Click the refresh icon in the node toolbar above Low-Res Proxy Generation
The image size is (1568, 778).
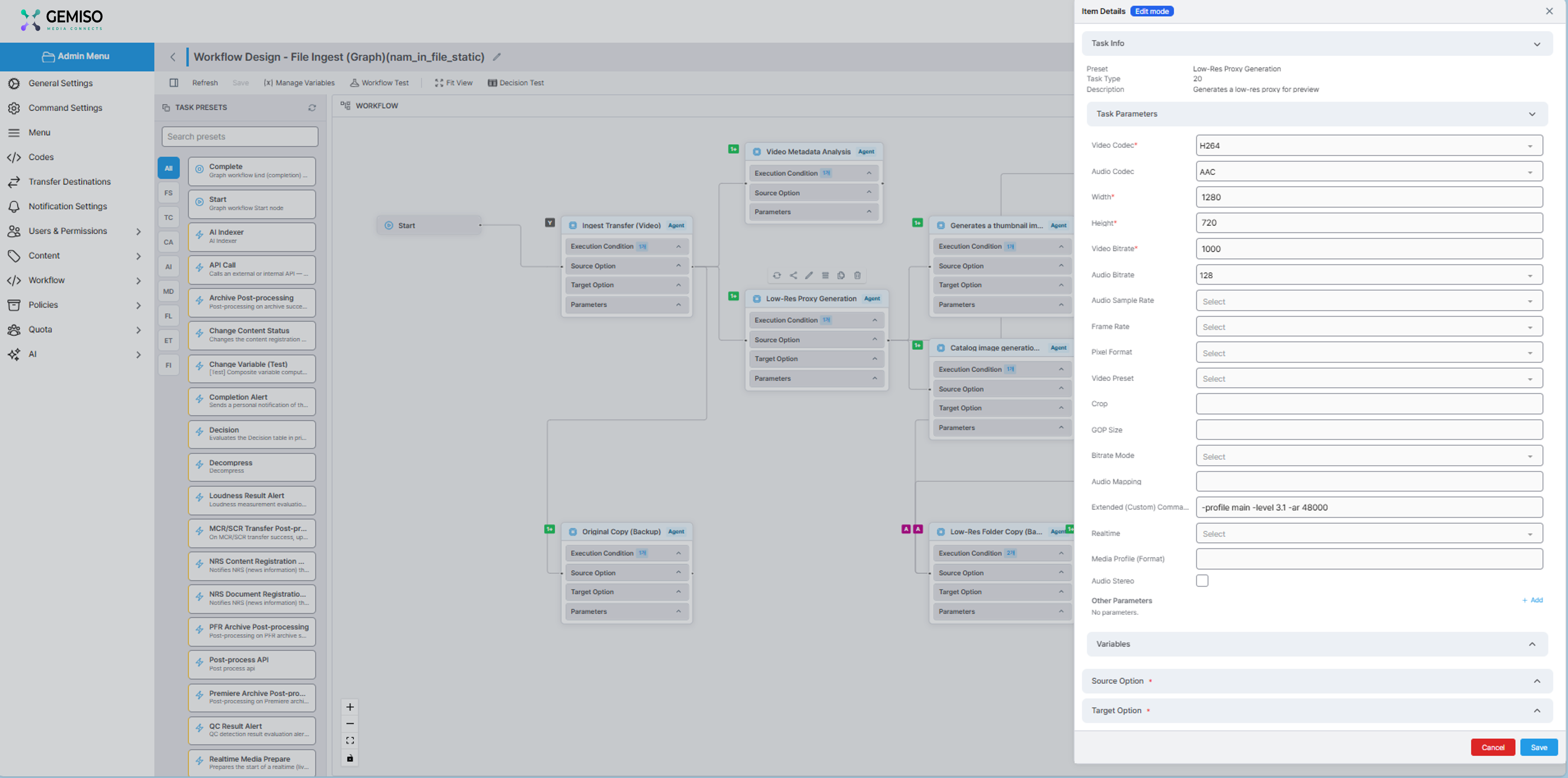point(777,275)
